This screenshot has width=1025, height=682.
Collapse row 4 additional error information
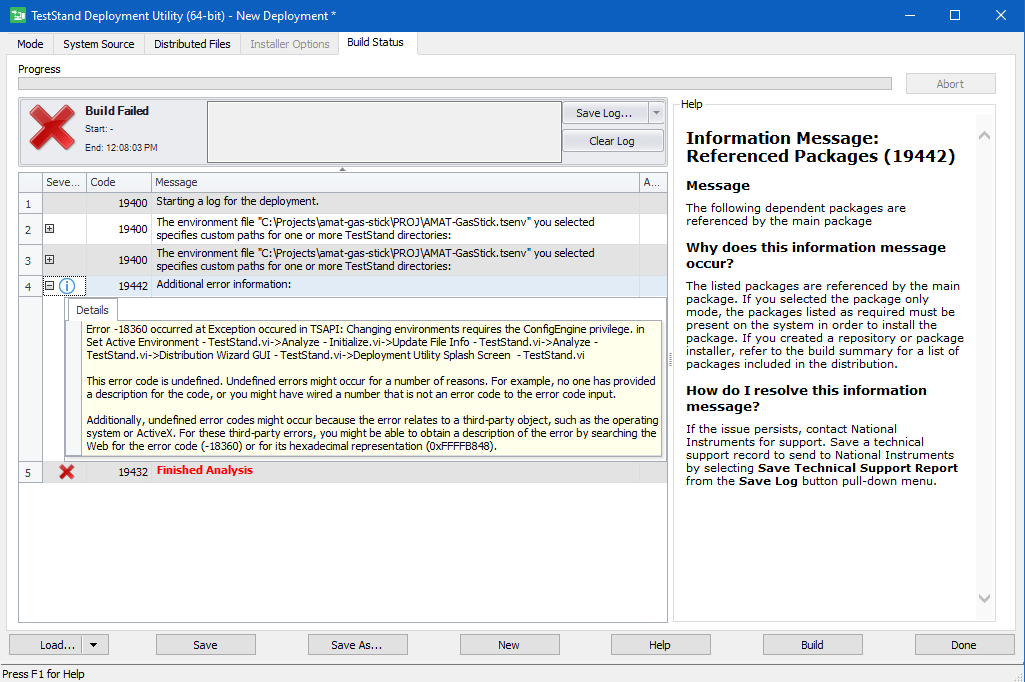49,285
